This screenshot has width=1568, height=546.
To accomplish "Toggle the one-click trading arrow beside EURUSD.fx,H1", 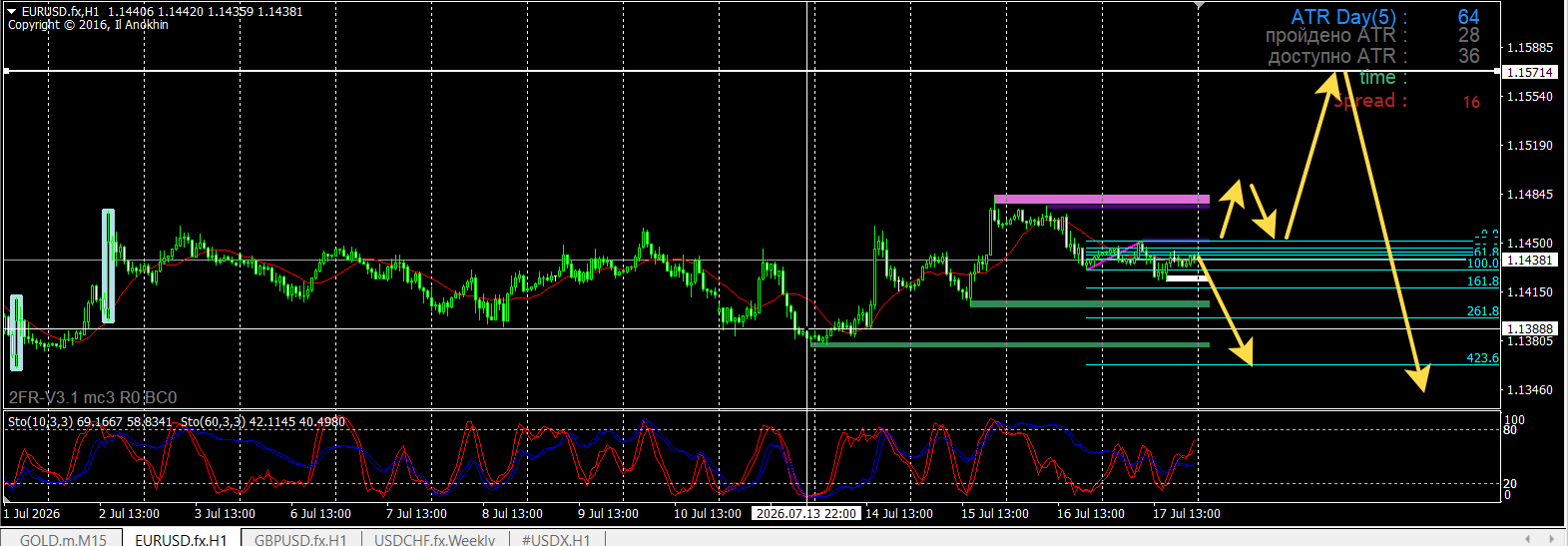I will (x=12, y=11).
